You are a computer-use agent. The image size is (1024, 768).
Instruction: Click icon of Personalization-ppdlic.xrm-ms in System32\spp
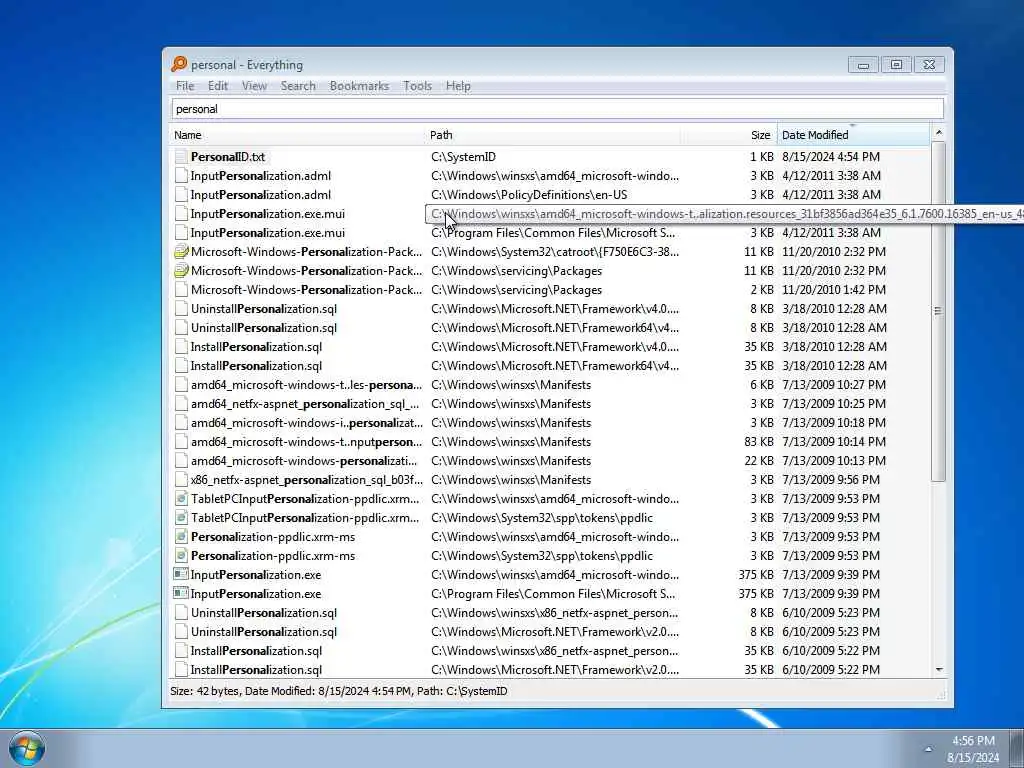point(181,556)
